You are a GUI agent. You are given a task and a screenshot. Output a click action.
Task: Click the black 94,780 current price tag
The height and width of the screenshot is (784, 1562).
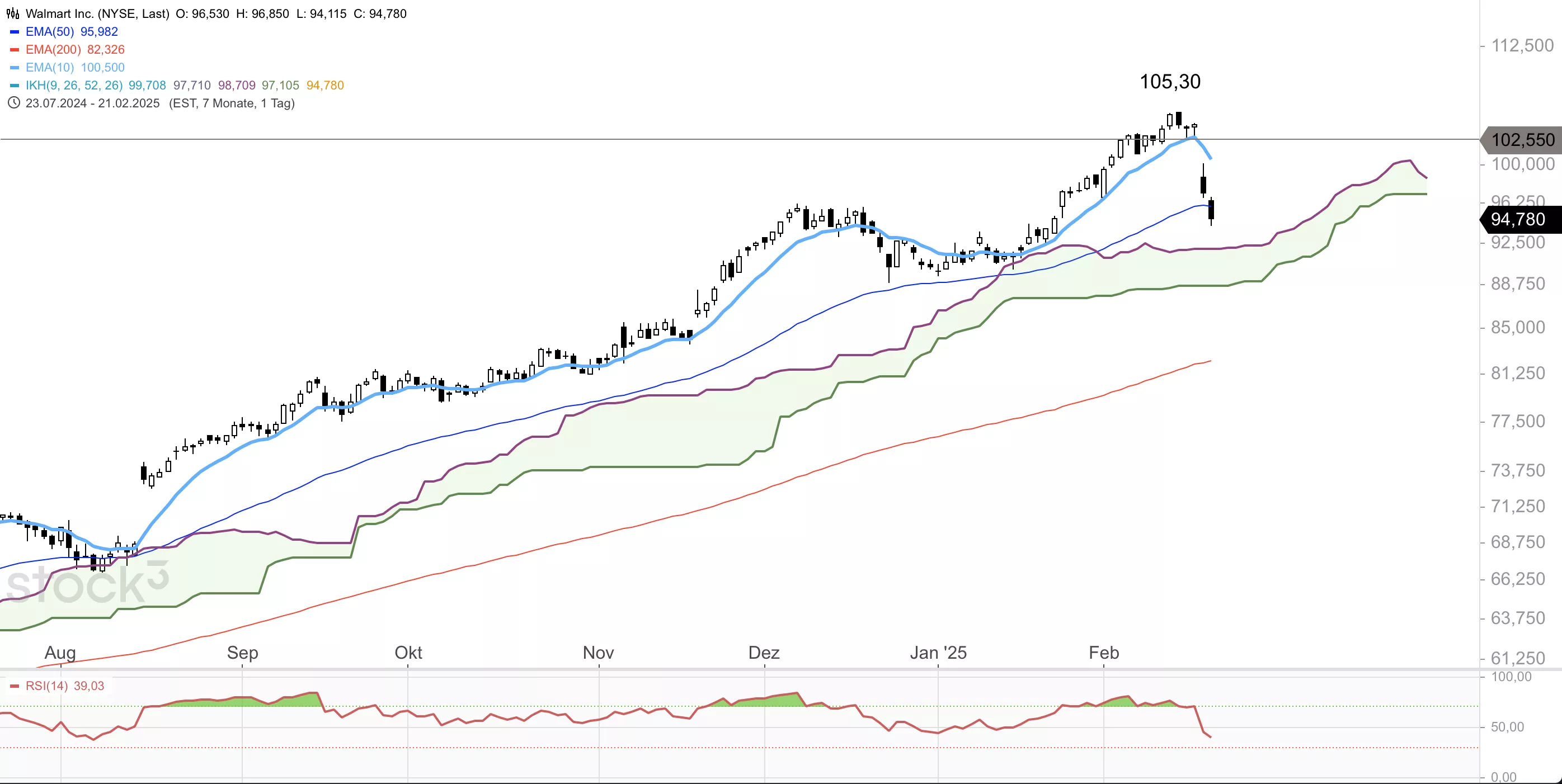(1521, 219)
